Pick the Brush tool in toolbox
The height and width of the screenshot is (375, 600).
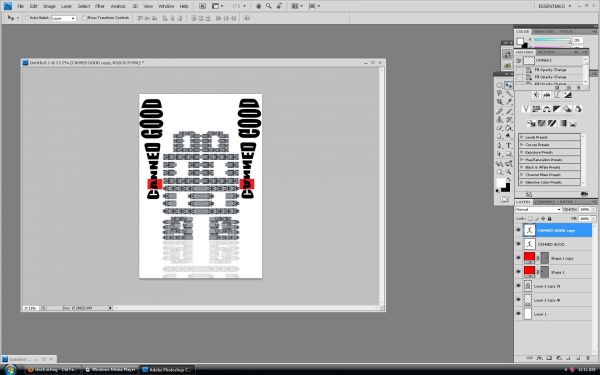[509, 111]
